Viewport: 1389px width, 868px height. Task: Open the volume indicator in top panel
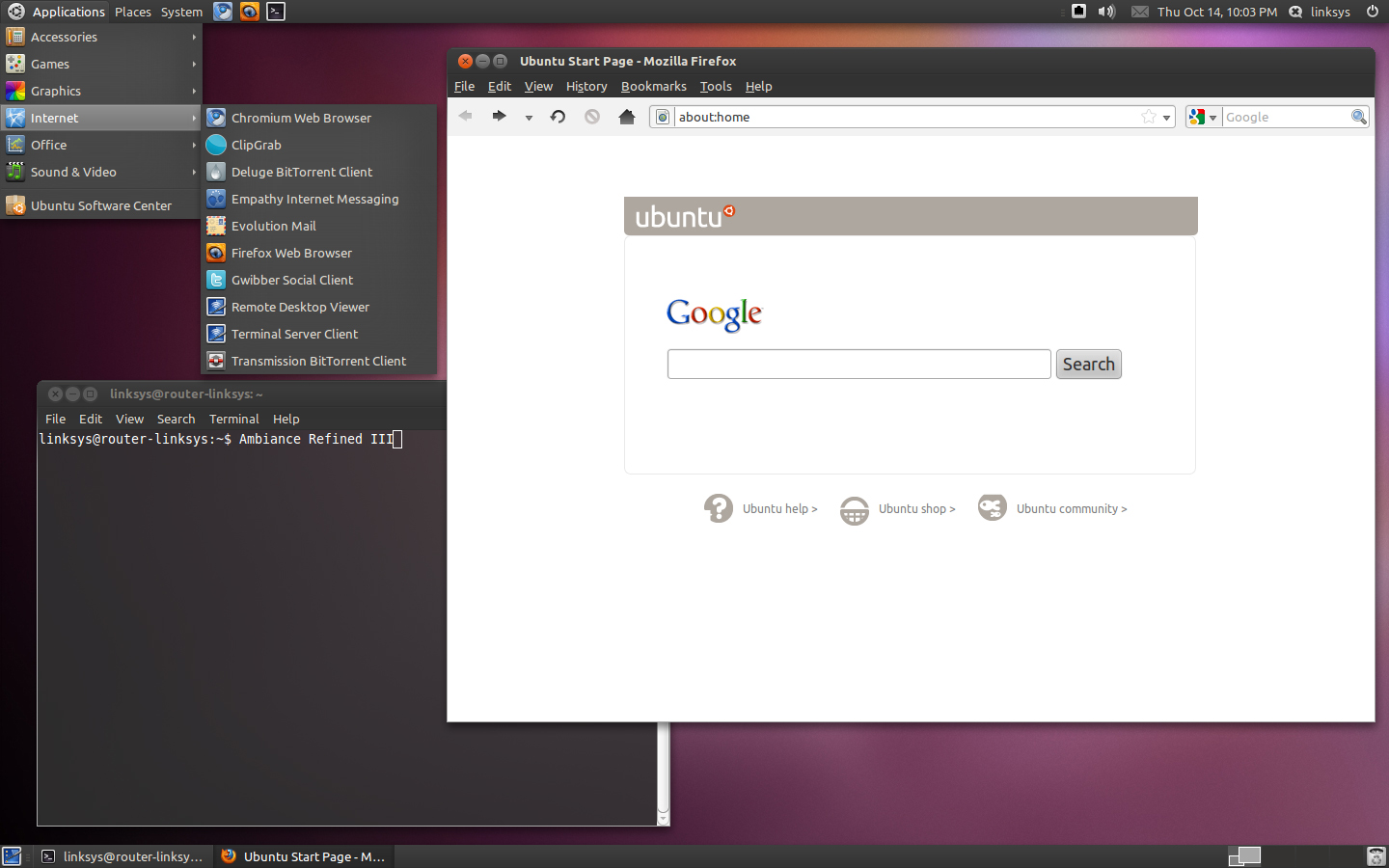[1106, 12]
